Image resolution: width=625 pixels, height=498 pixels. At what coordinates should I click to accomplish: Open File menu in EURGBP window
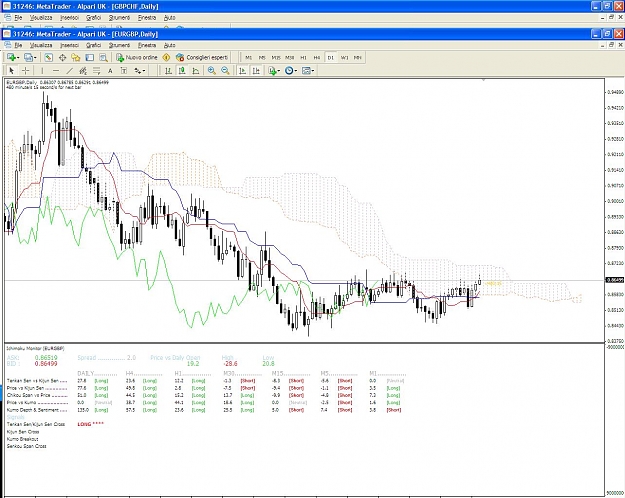(18, 45)
